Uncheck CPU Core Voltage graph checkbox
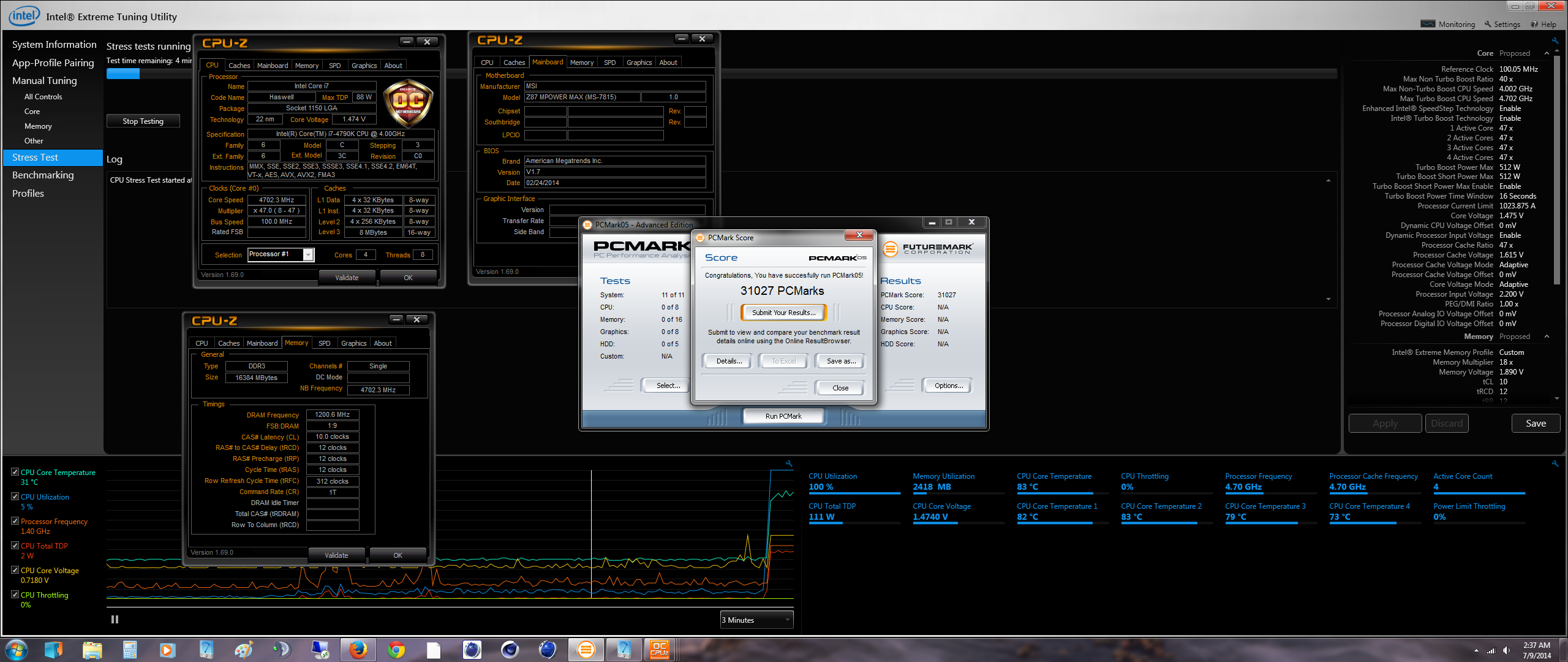1568x662 pixels. (15, 570)
